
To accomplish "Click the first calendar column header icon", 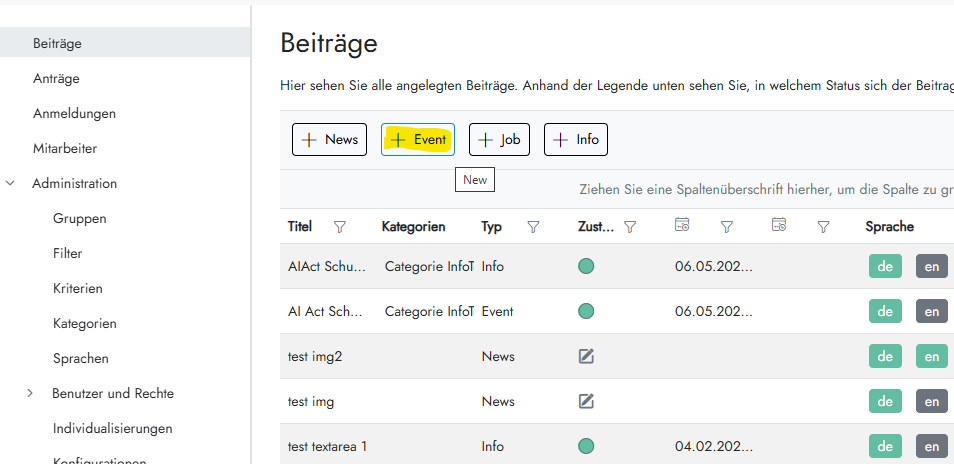I will click(682, 226).
